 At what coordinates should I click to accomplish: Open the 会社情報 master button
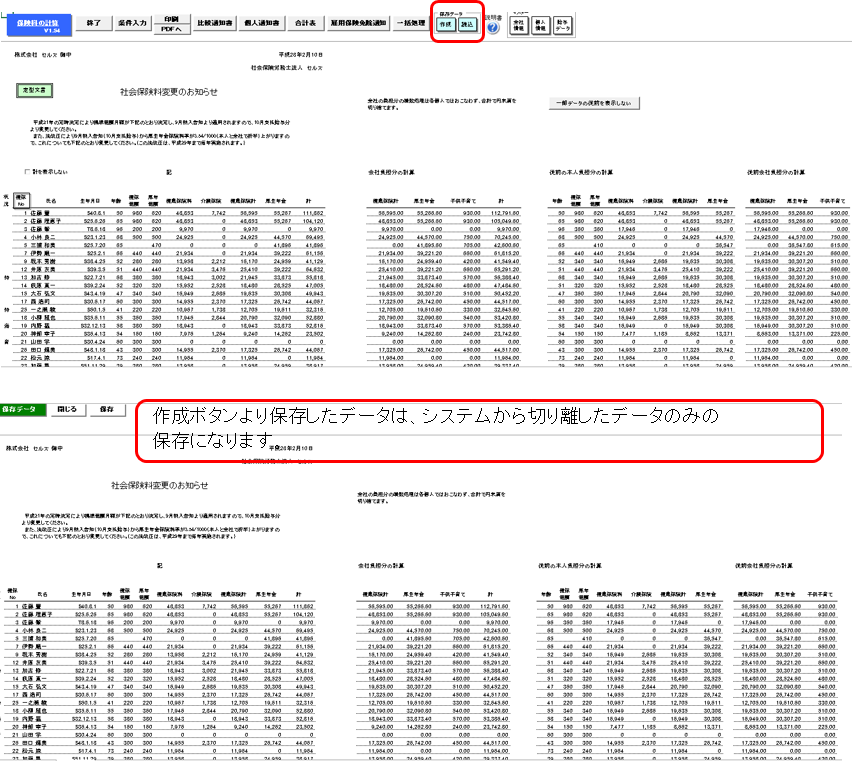tap(519, 25)
